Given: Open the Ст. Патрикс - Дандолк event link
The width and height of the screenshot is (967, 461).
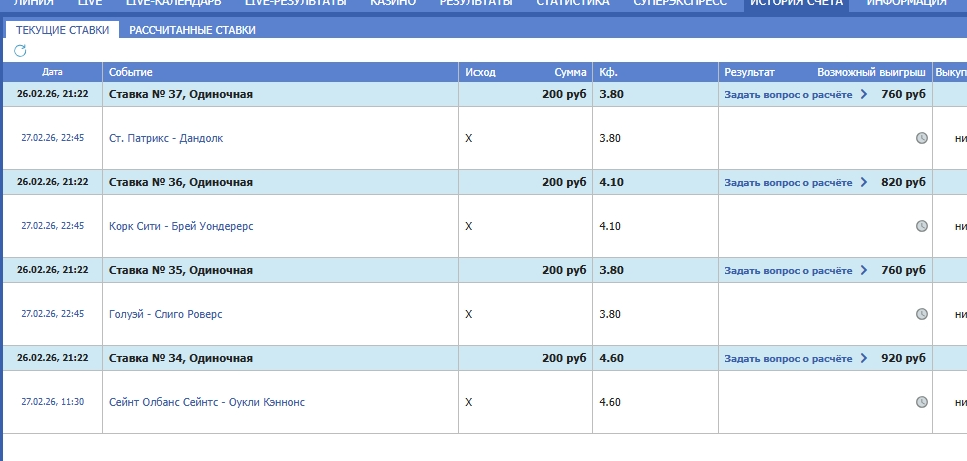Looking at the screenshot, I should pos(166,138).
